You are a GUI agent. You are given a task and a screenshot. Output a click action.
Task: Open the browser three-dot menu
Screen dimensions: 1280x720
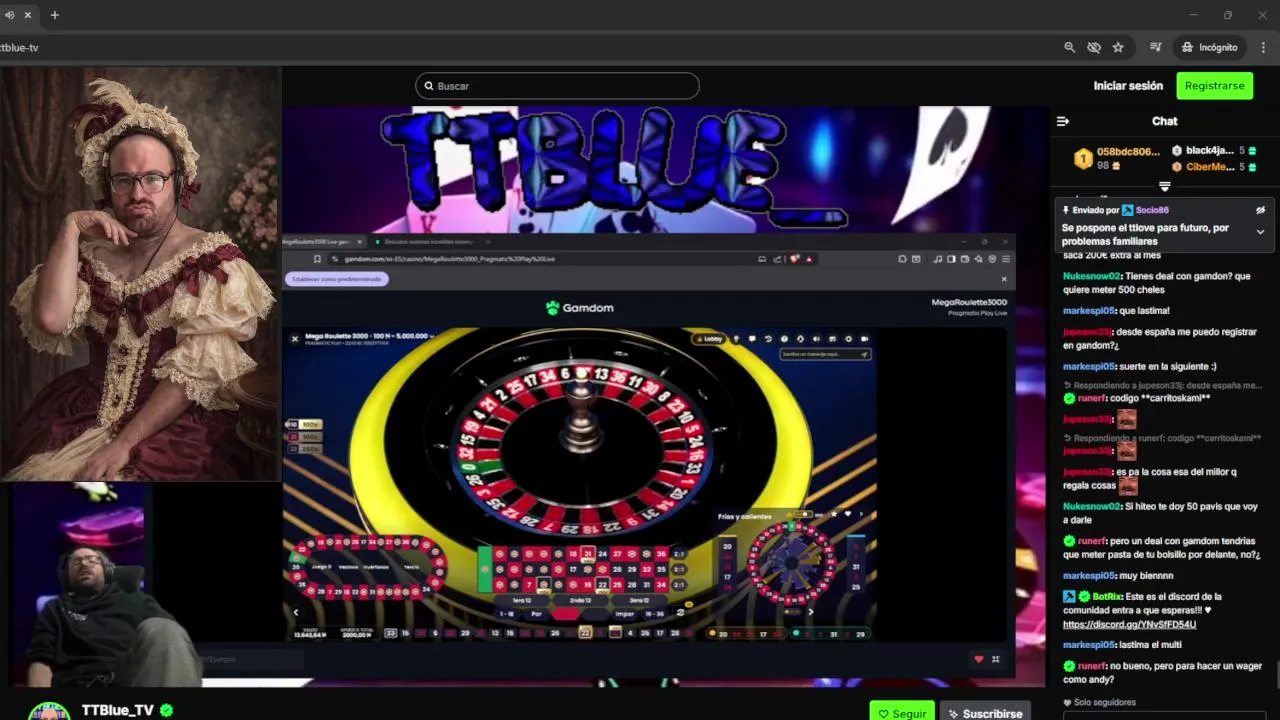pyautogui.click(x=1264, y=47)
